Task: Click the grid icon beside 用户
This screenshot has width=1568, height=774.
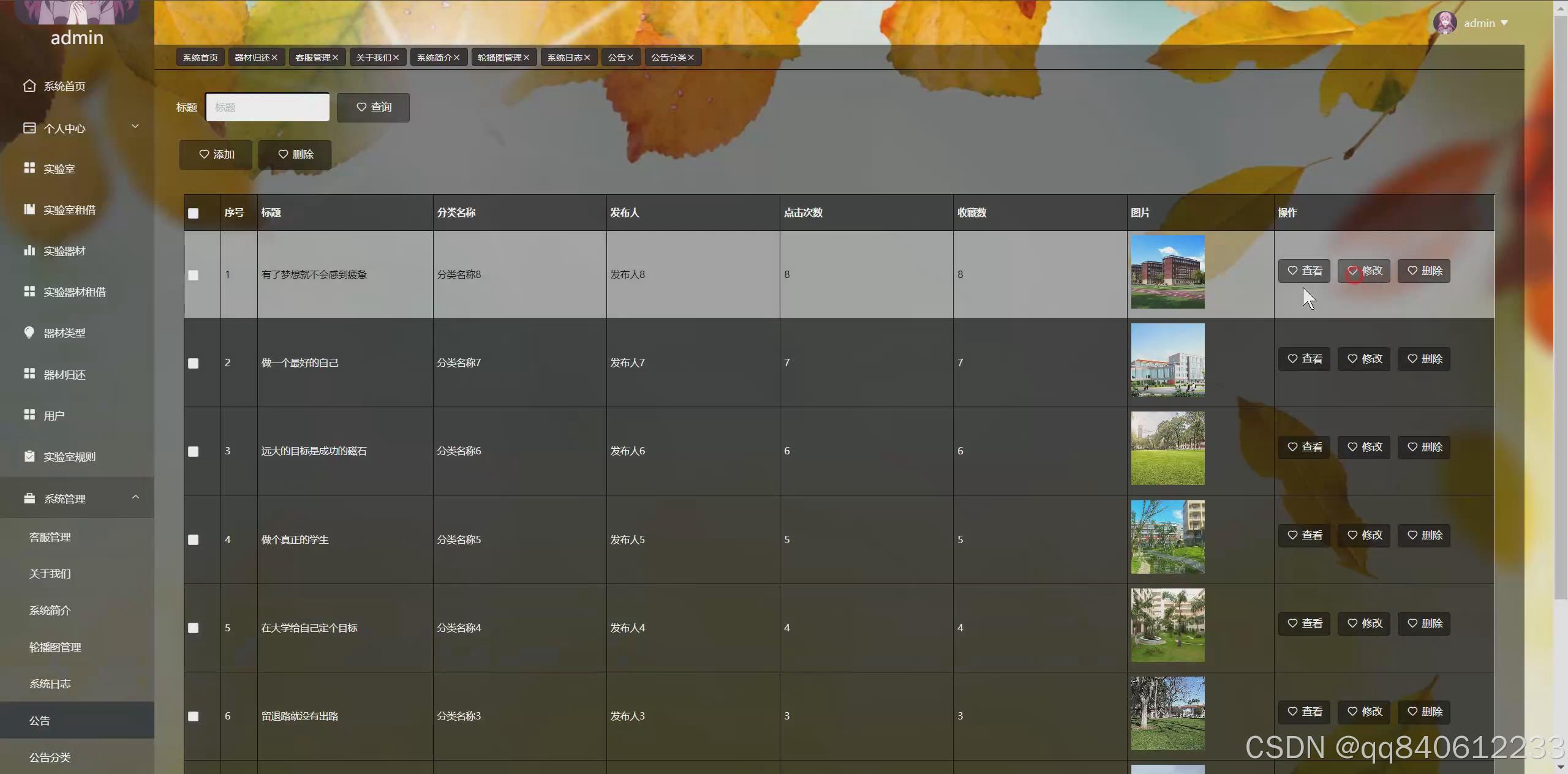Action: point(29,415)
